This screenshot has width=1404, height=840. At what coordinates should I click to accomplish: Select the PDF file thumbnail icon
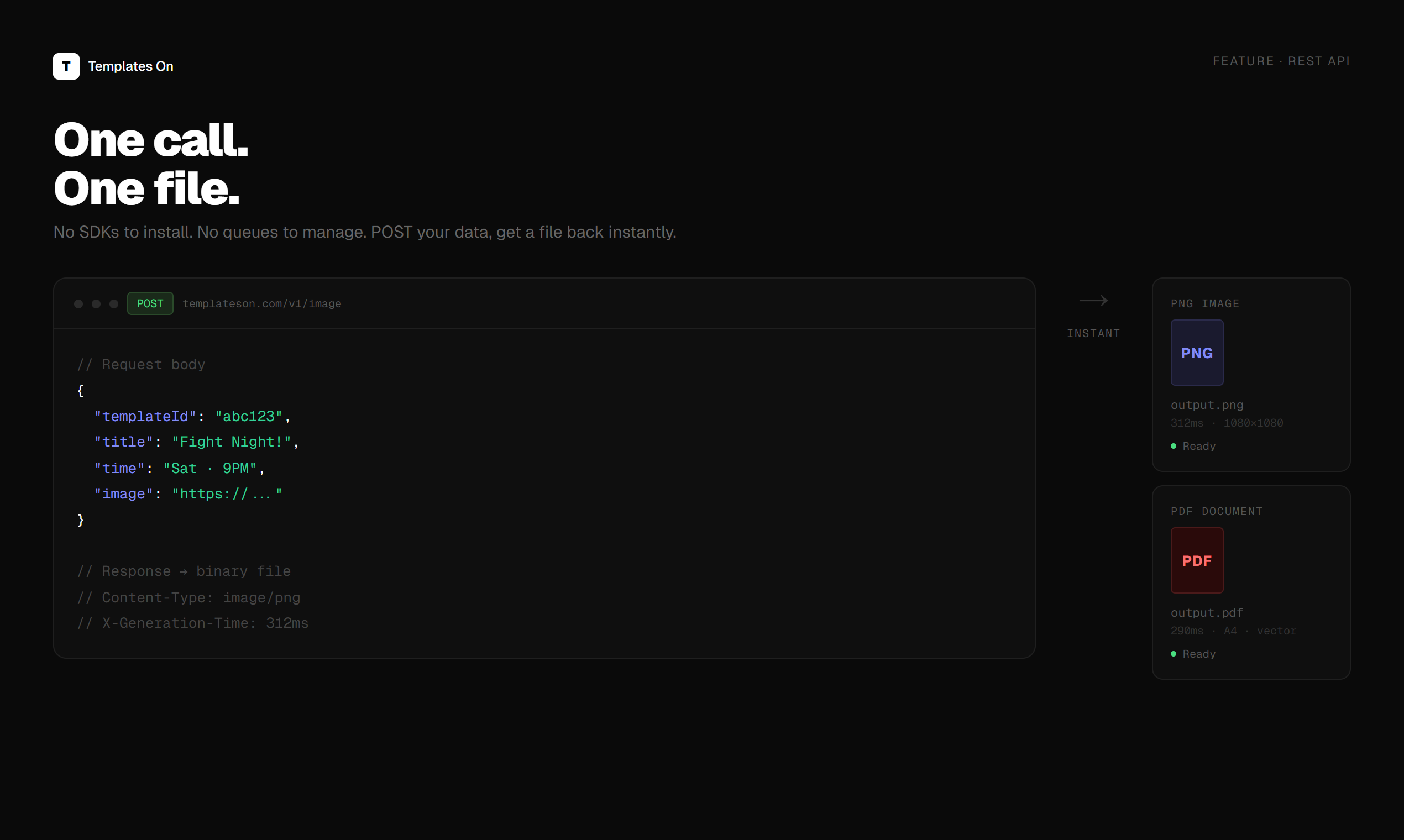tap(1197, 560)
